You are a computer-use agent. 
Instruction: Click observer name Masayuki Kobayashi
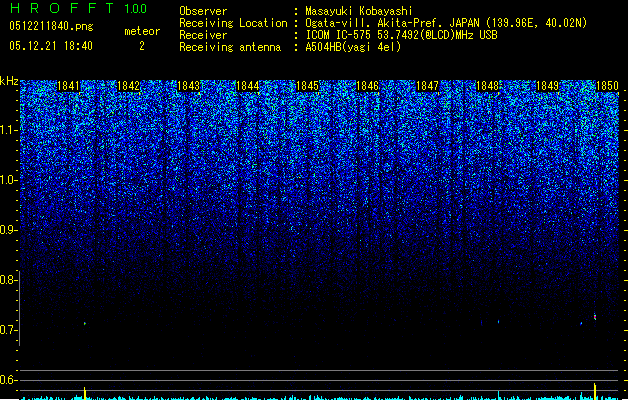[x=359, y=11]
